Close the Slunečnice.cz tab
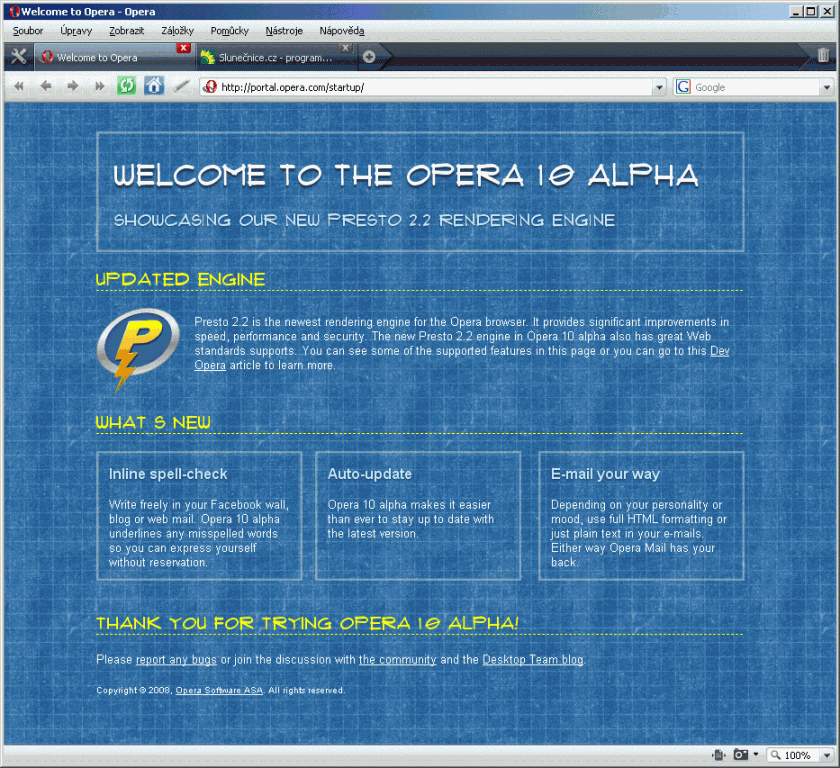Viewport: 840px width, 768px height. 346,48
